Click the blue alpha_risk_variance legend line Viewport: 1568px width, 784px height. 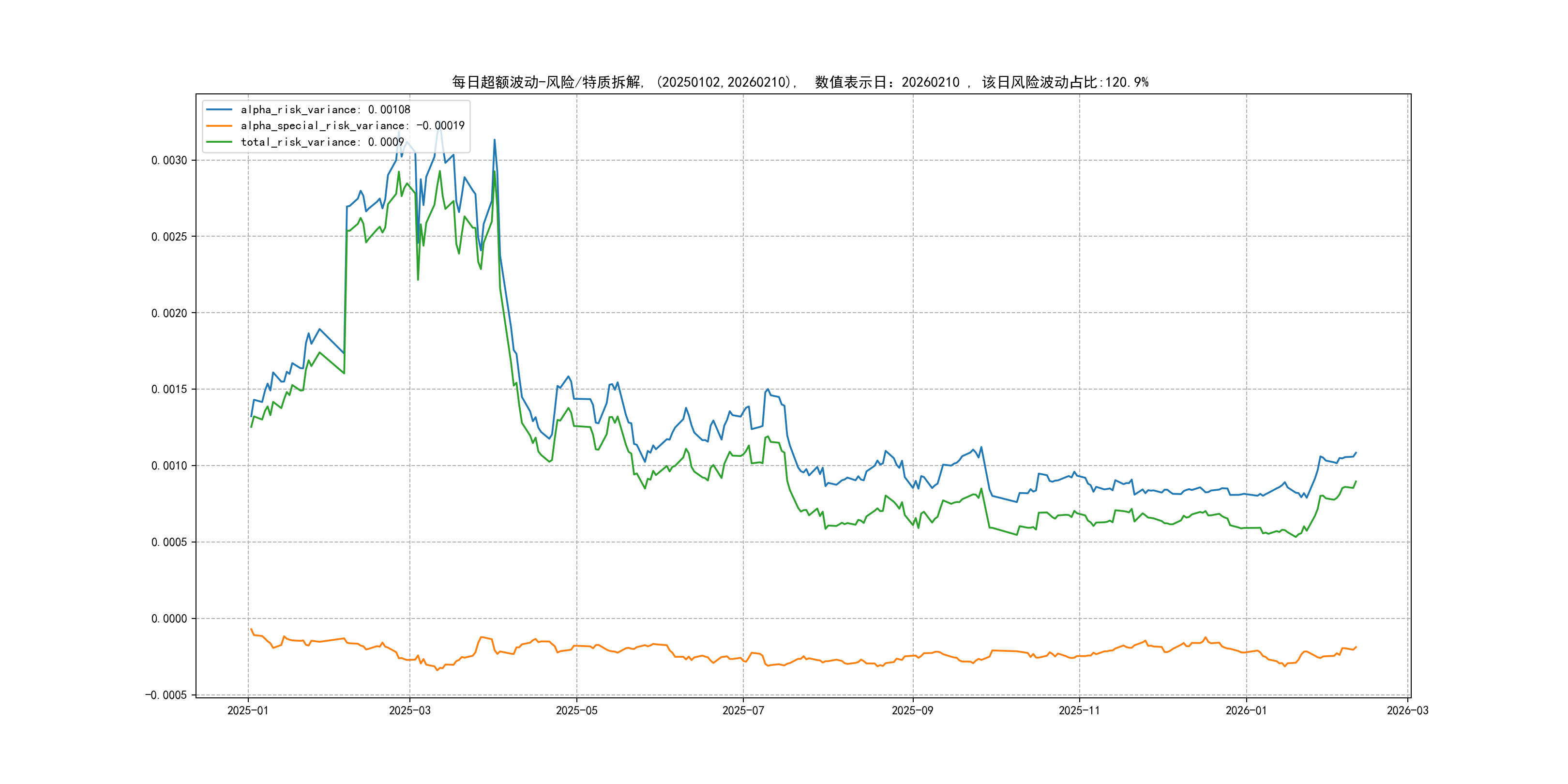[219, 109]
